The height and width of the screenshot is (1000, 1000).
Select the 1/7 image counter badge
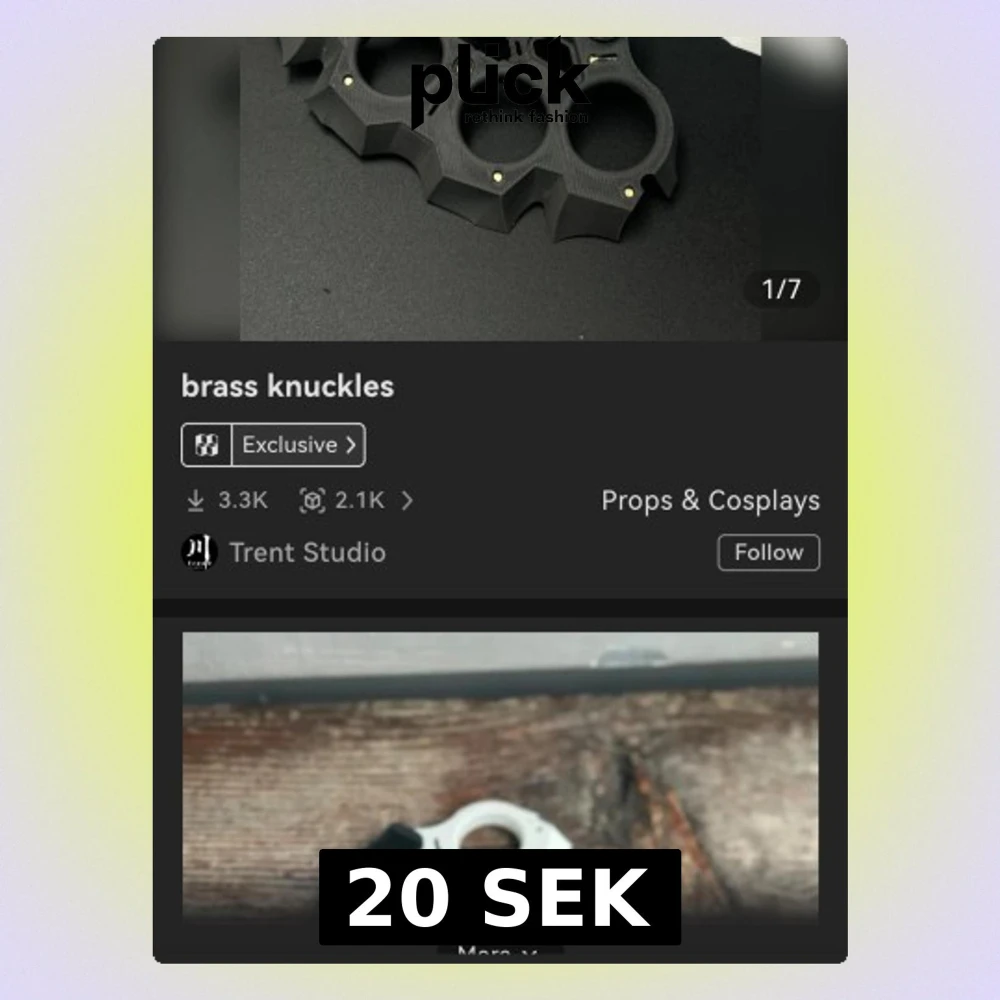[781, 290]
